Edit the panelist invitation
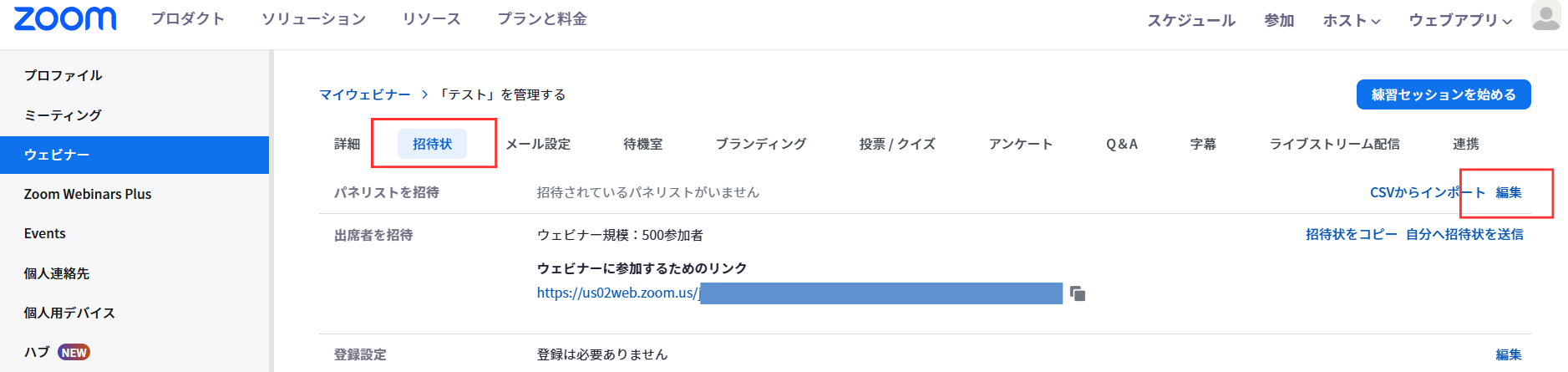Image resolution: width=1568 pixels, height=372 pixels. [1508, 192]
